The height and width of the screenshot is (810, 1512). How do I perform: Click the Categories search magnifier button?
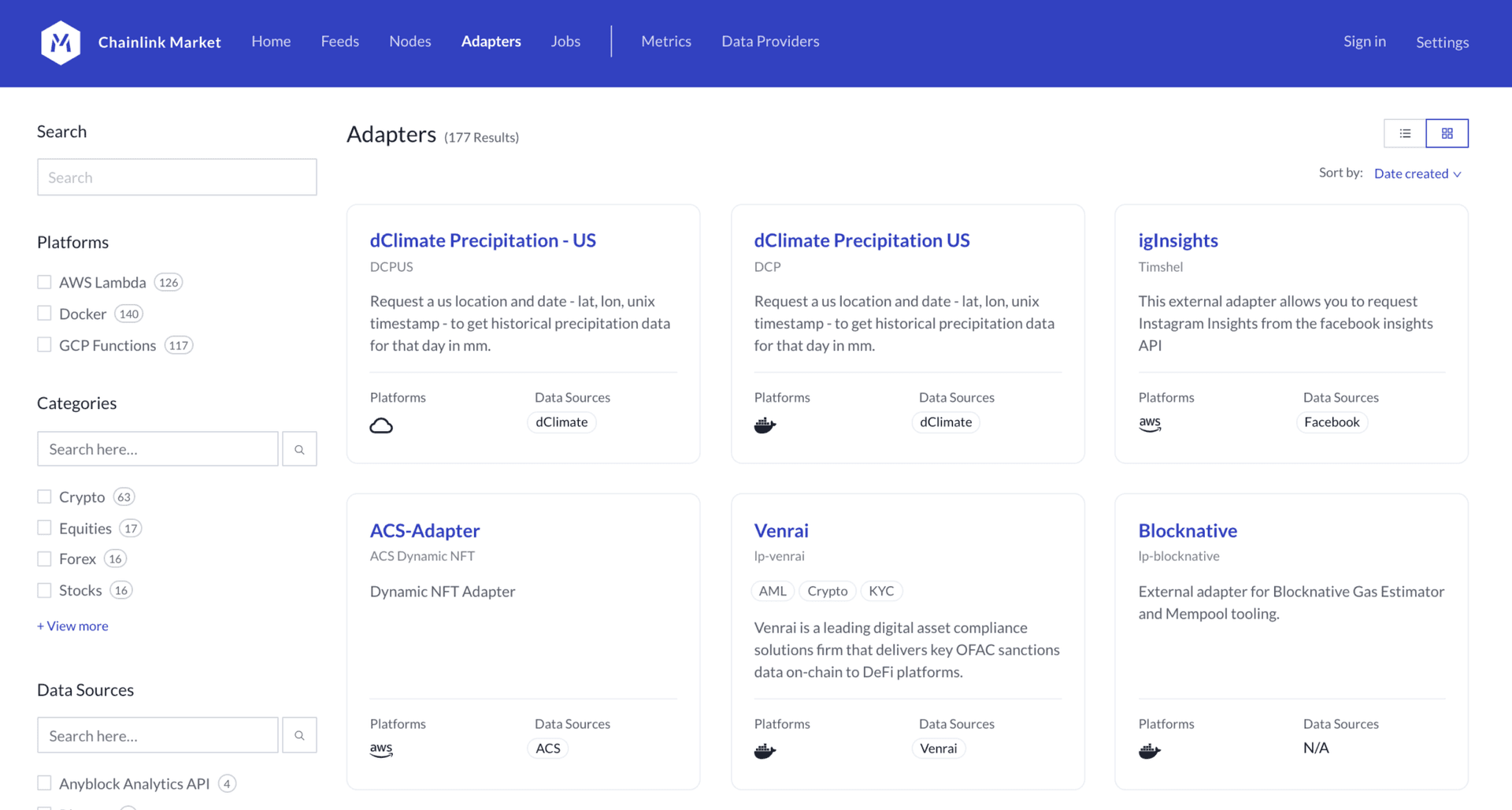[299, 449]
